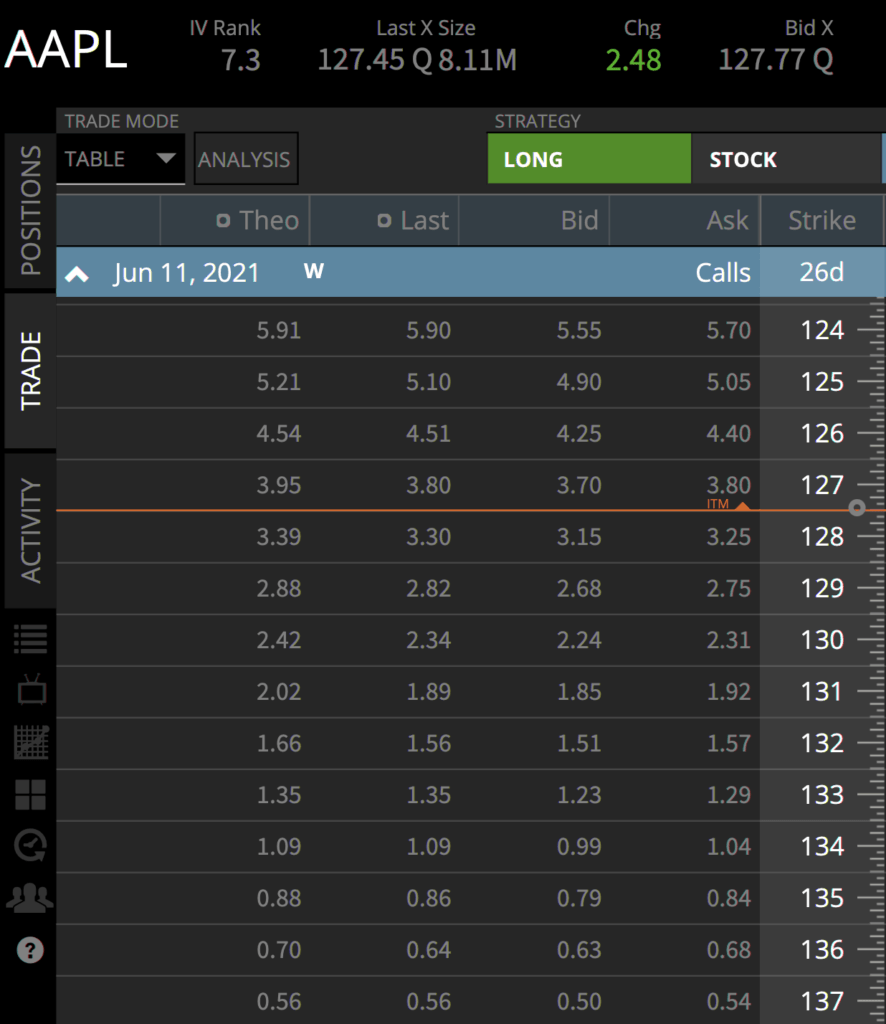Click the bid 1.51 for strike 132
The height and width of the screenshot is (1024, 886).
[578, 743]
